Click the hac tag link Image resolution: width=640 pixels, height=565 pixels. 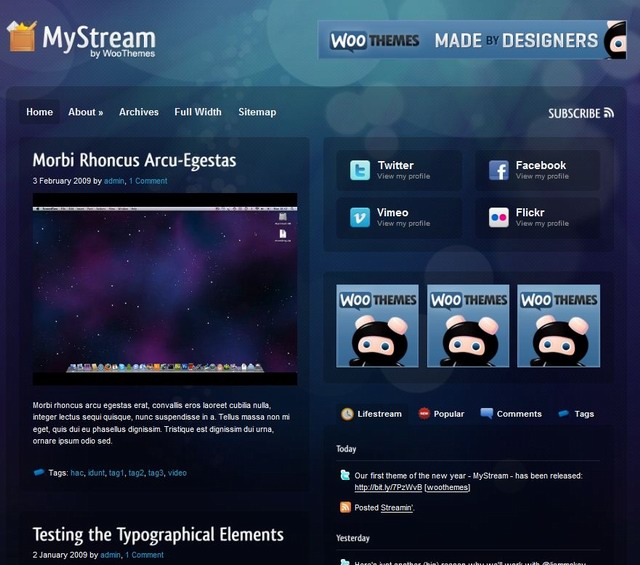click(x=77, y=473)
